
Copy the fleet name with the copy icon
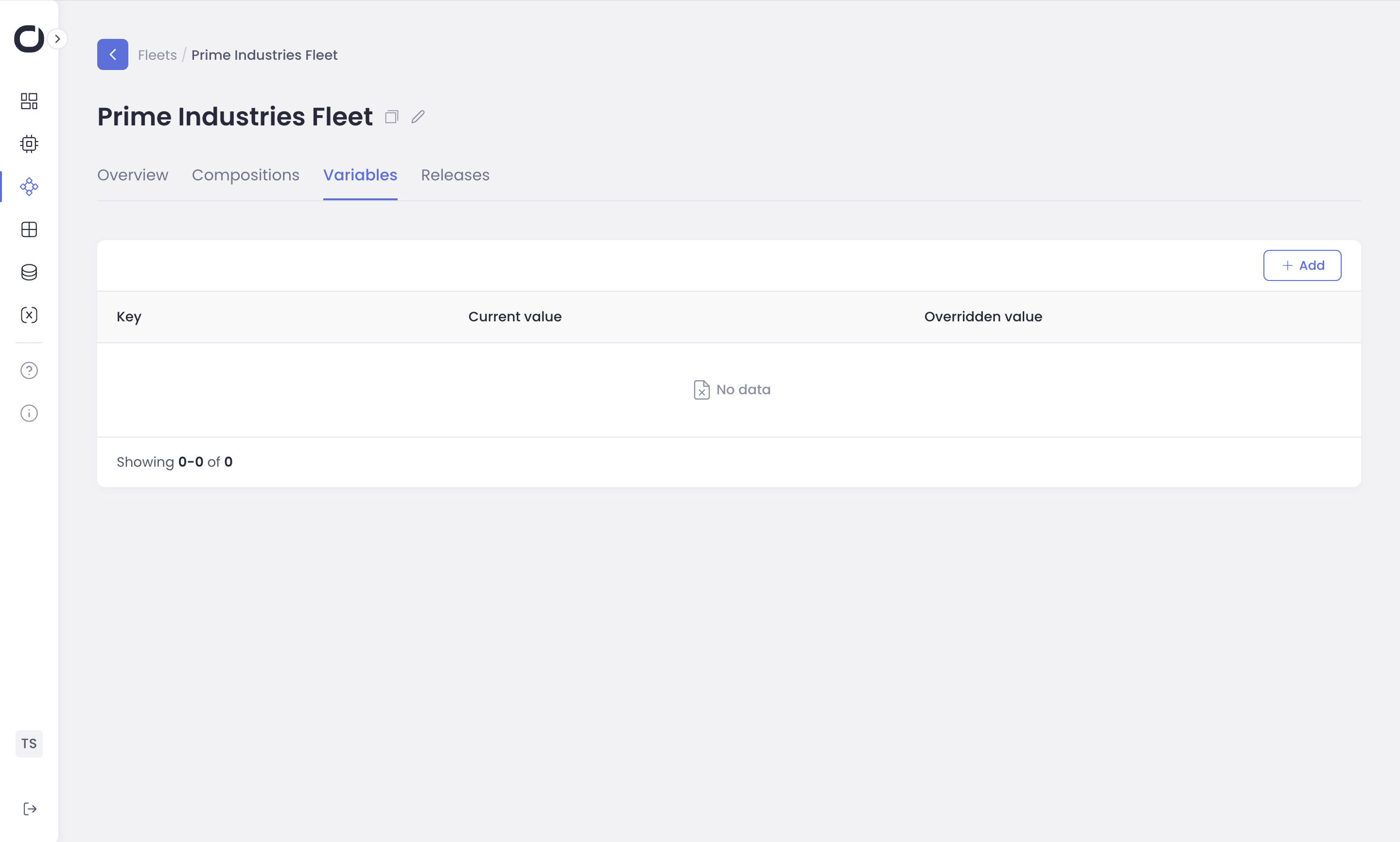point(391,117)
